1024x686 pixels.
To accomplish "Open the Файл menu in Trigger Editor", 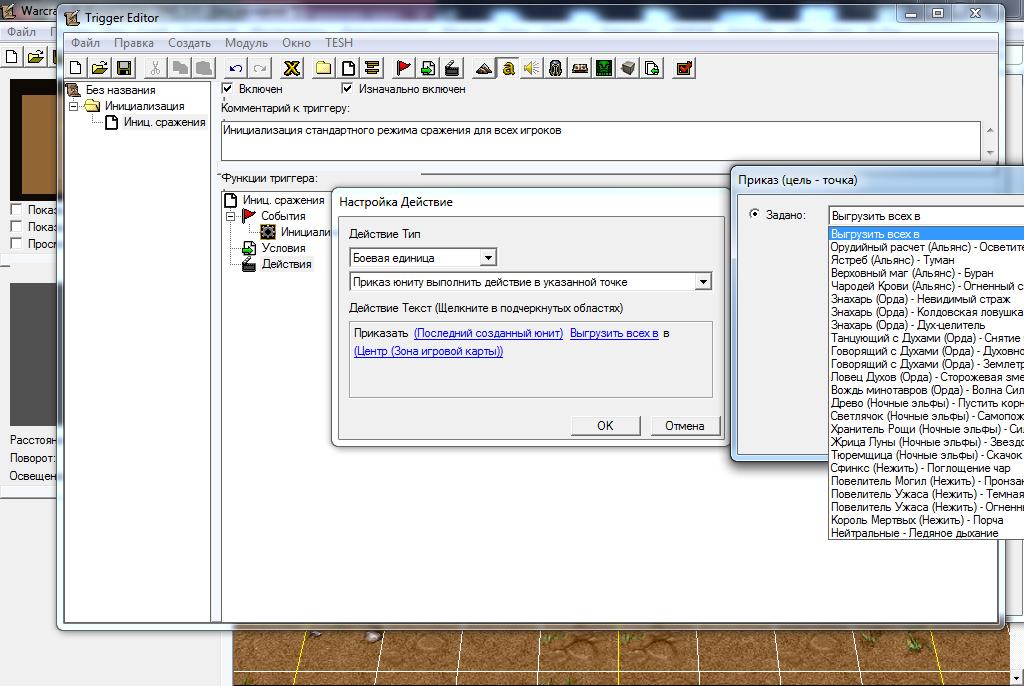I will [85, 42].
